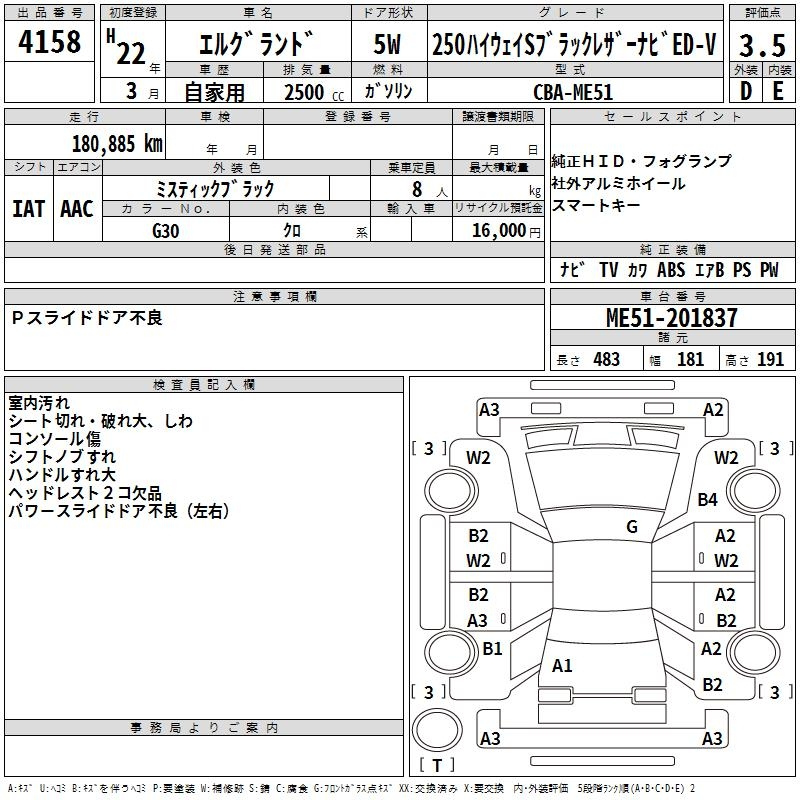Click the ナビ equipment entry

(572, 269)
